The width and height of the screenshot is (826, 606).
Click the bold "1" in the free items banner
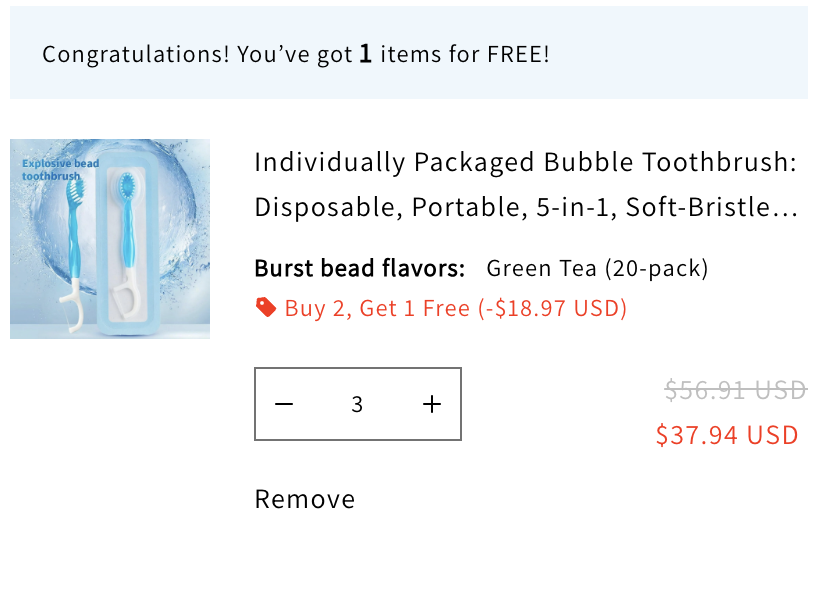(366, 54)
